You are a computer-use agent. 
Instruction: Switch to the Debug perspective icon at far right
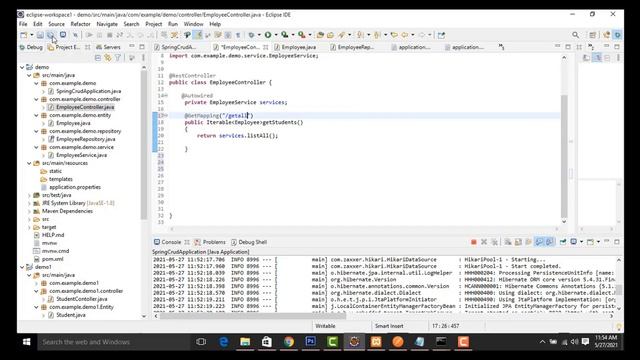[x=618, y=35]
